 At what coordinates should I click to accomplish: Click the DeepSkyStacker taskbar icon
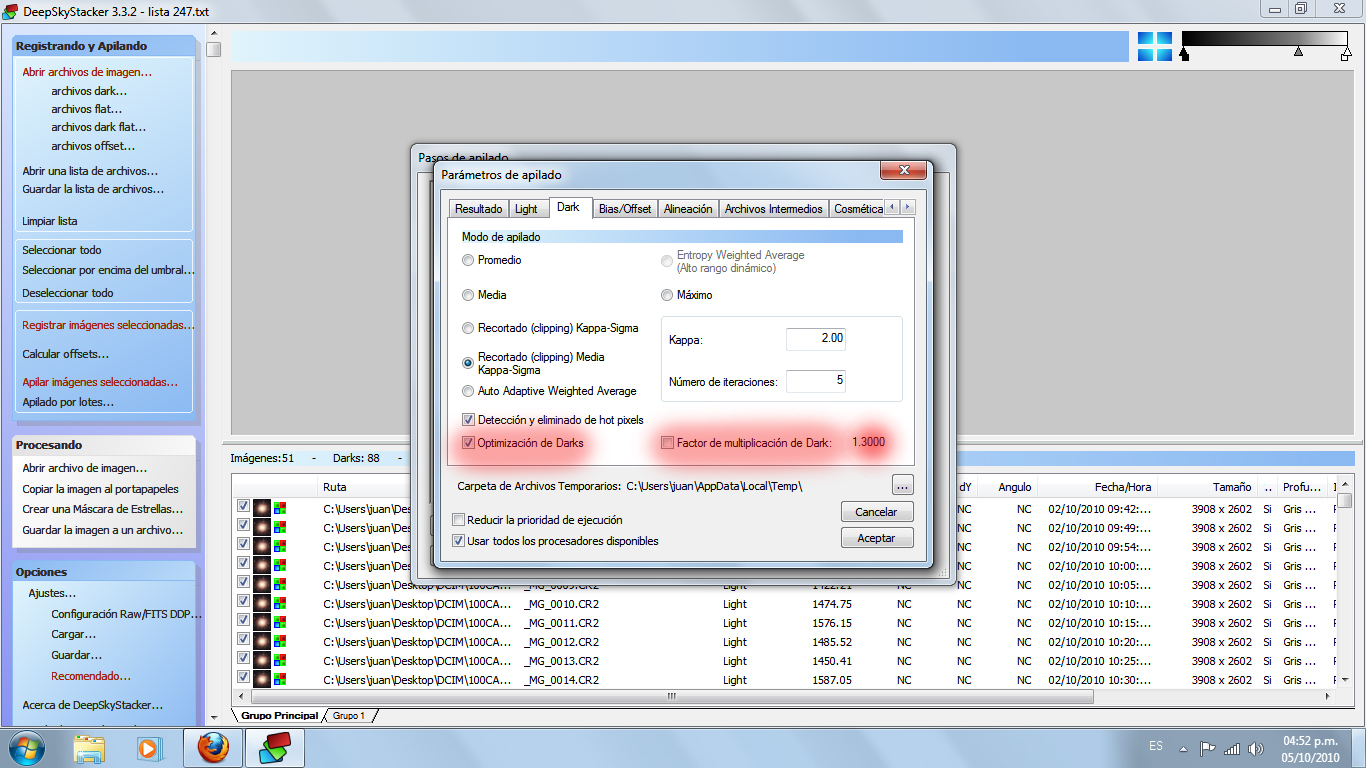274,748
